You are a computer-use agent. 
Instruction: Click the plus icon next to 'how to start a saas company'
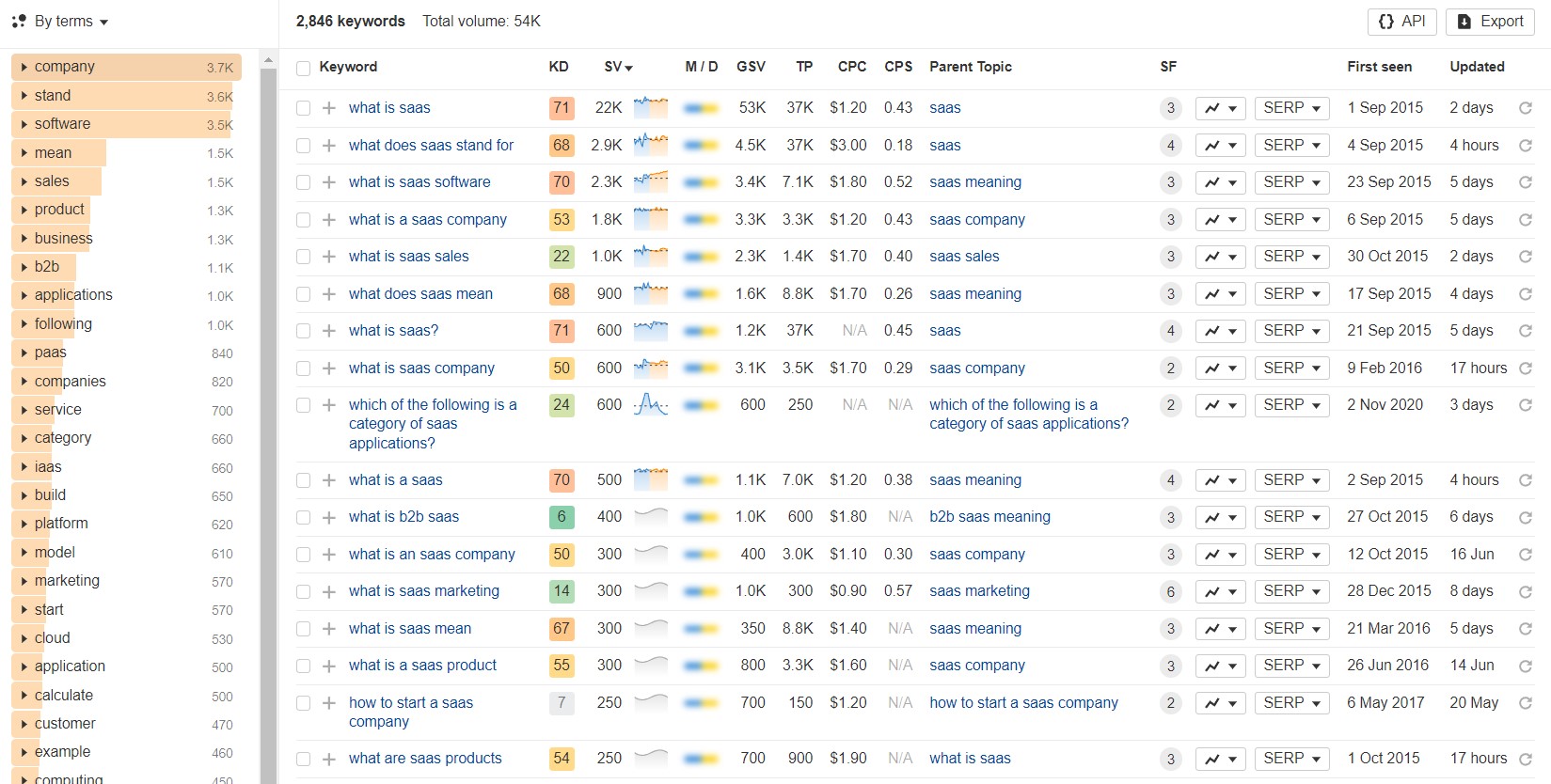point(328,703)
